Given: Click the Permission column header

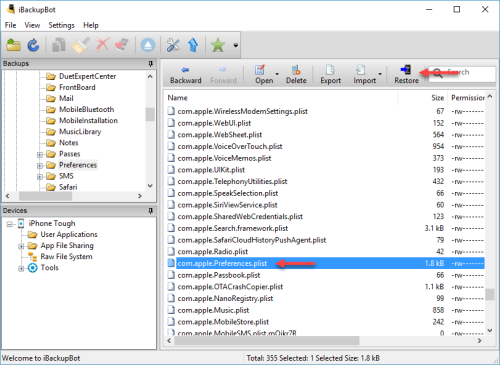Looking at the screenshot, I should coord(467,98).
